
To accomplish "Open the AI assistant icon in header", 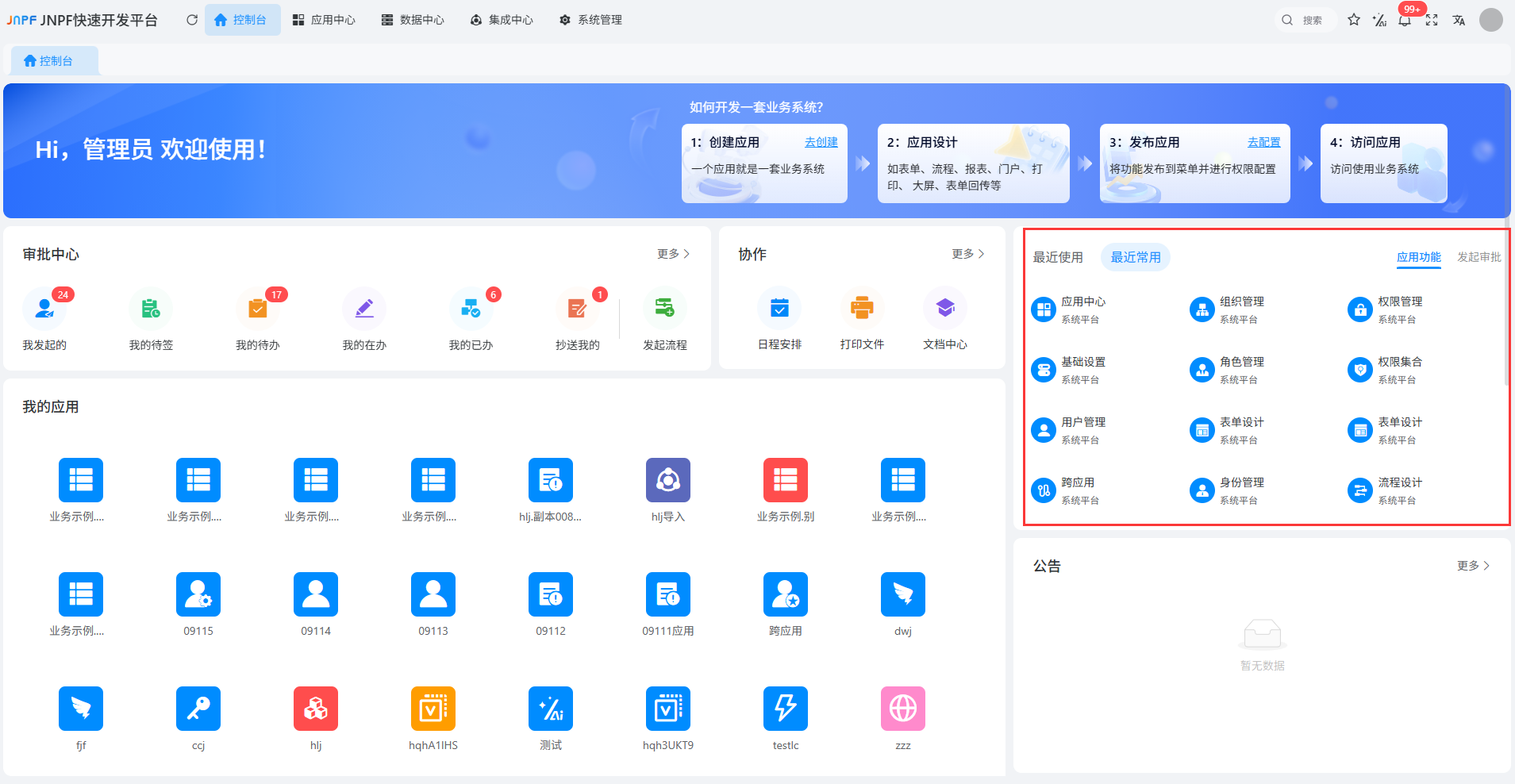I will click(x=1379, y=20).
